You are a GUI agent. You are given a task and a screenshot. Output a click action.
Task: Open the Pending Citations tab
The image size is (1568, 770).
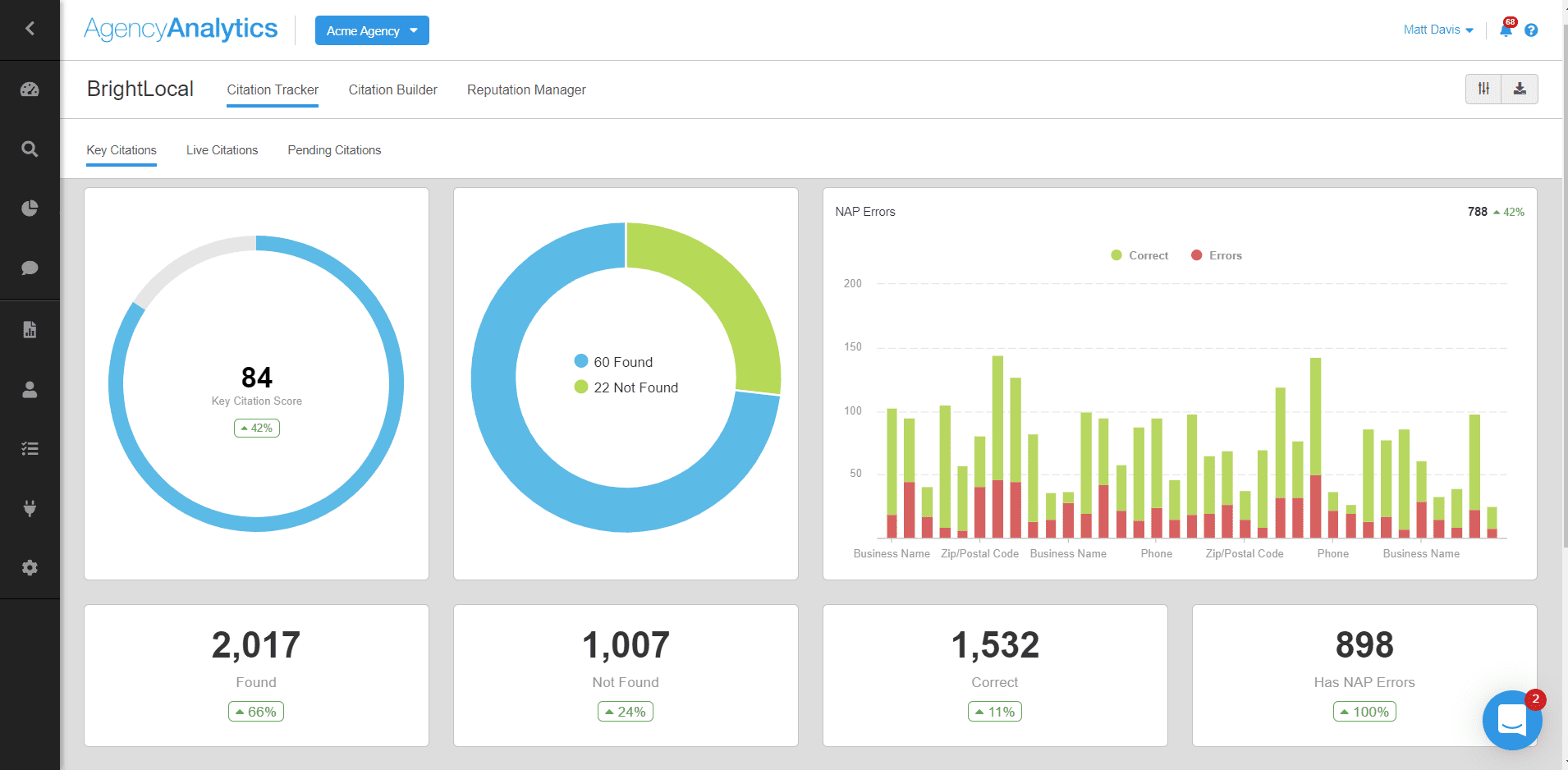(333, 149)
